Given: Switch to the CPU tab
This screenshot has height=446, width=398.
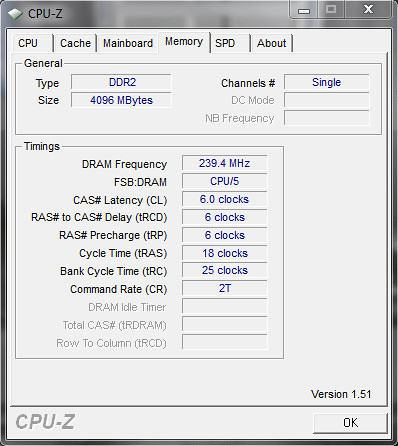Looking at the screenshot, I should pyautogui.click(x=33, y=43).
